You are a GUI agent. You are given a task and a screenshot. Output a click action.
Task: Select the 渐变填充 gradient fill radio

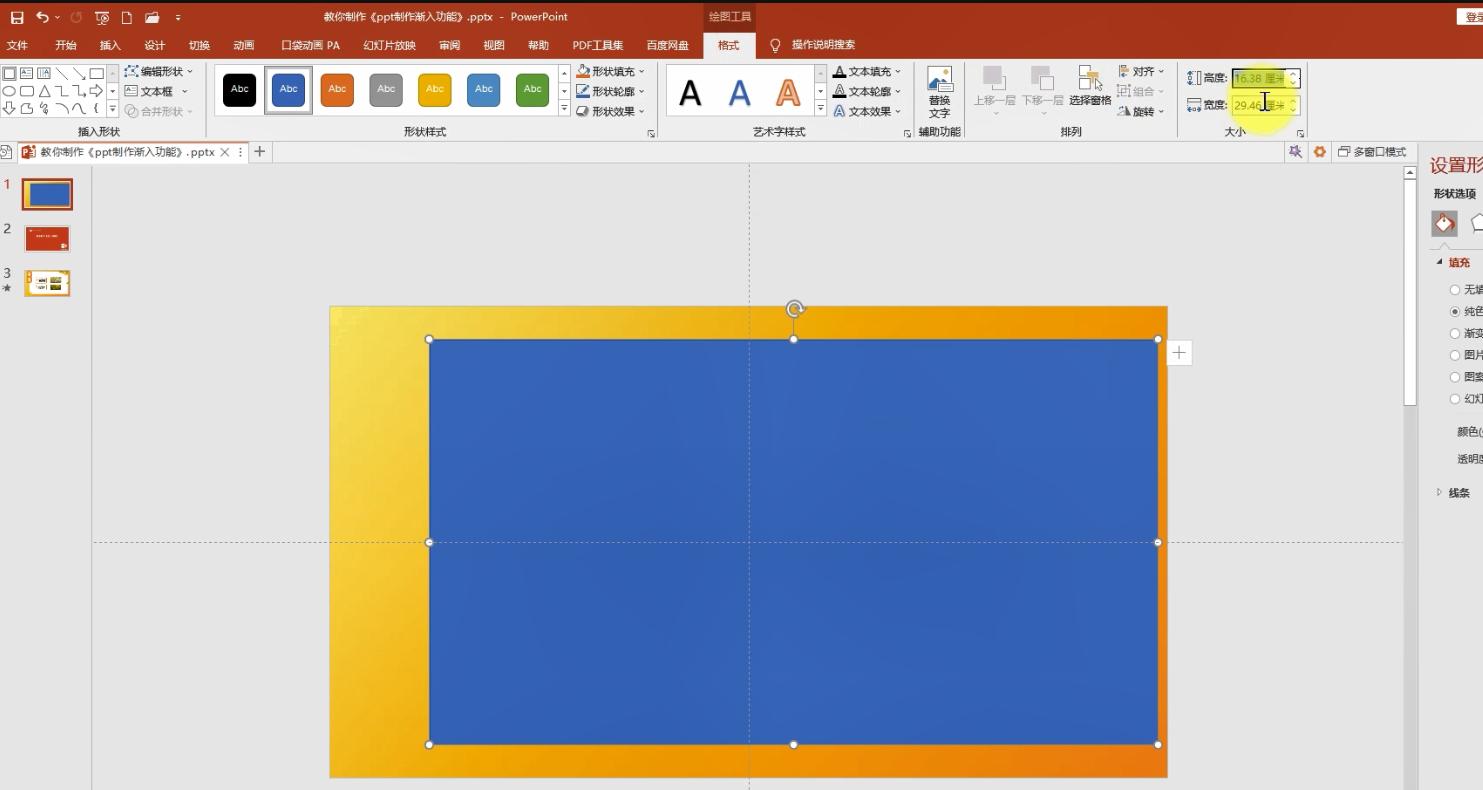[x=1455, y=334]
